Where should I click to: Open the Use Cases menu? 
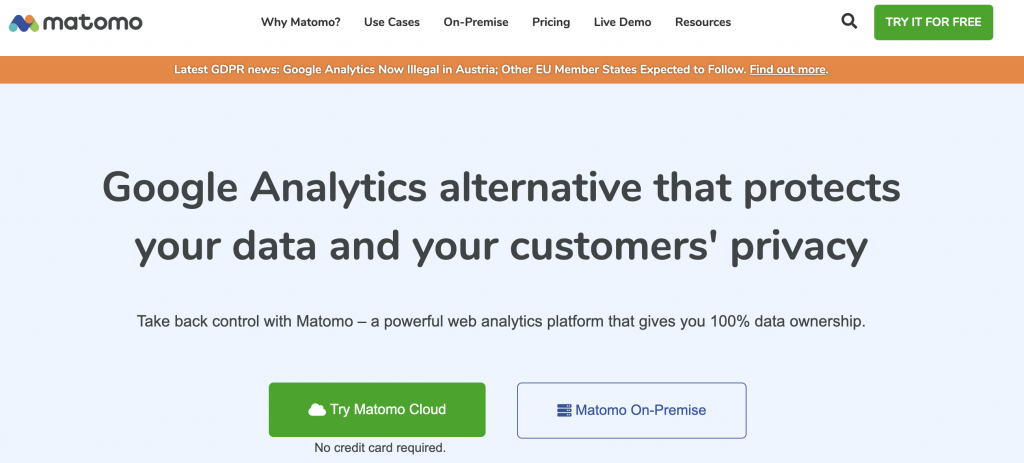click(392, 22)
